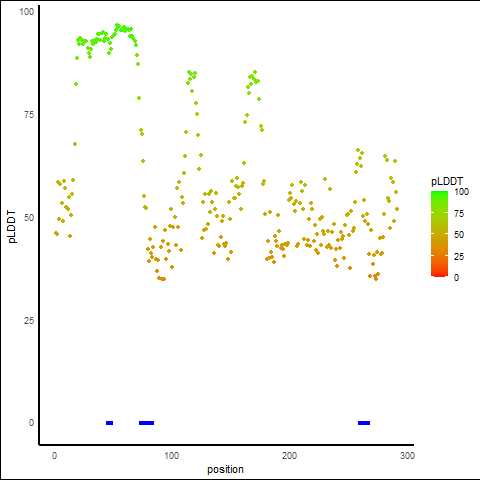Screen dimensions: 480x480
Task: Click the x-axis label position
Action: pyautogui.click(x=225, y=470)
